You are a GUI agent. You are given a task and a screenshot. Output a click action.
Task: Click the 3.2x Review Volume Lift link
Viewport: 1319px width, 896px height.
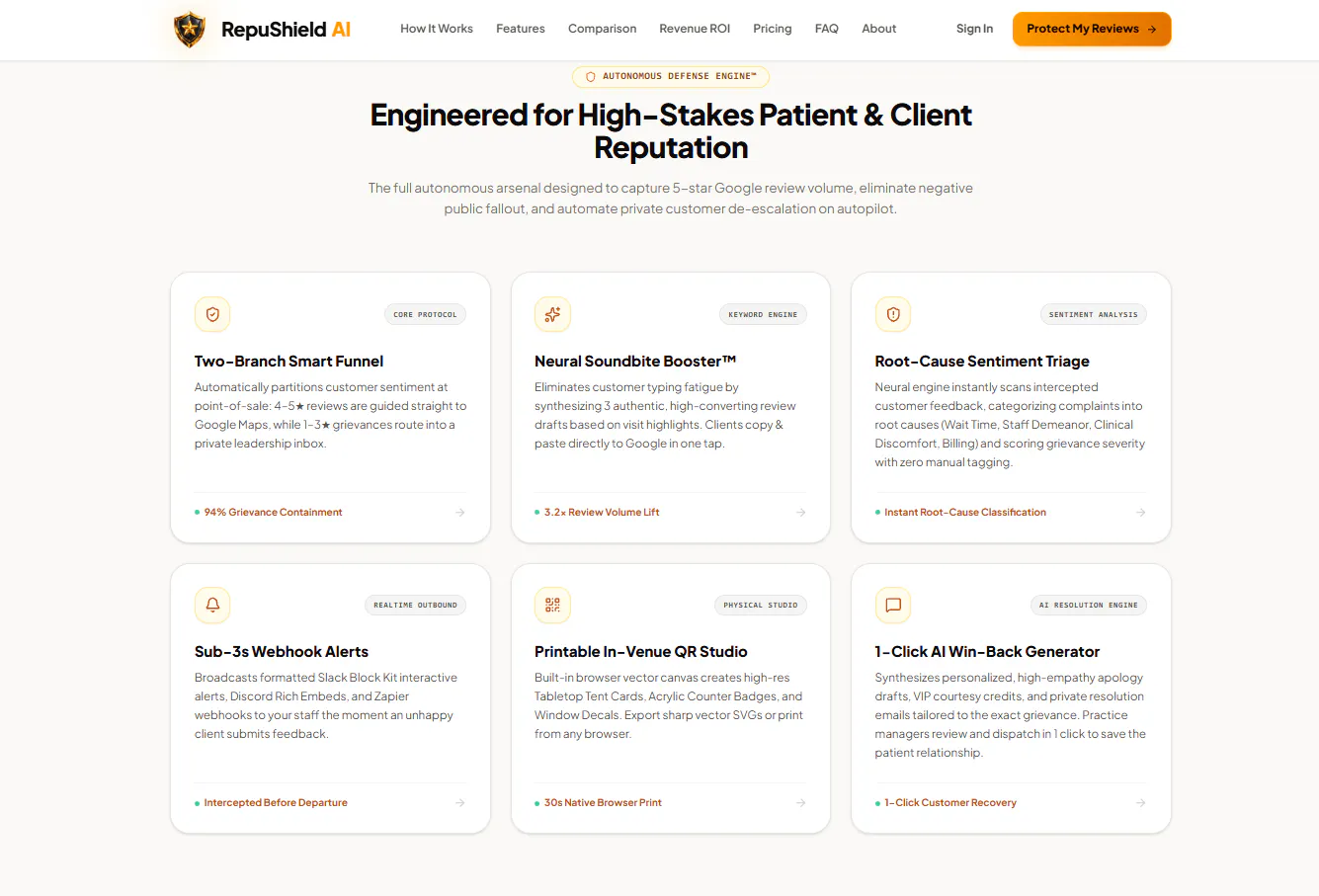click(x=602, y=512)
